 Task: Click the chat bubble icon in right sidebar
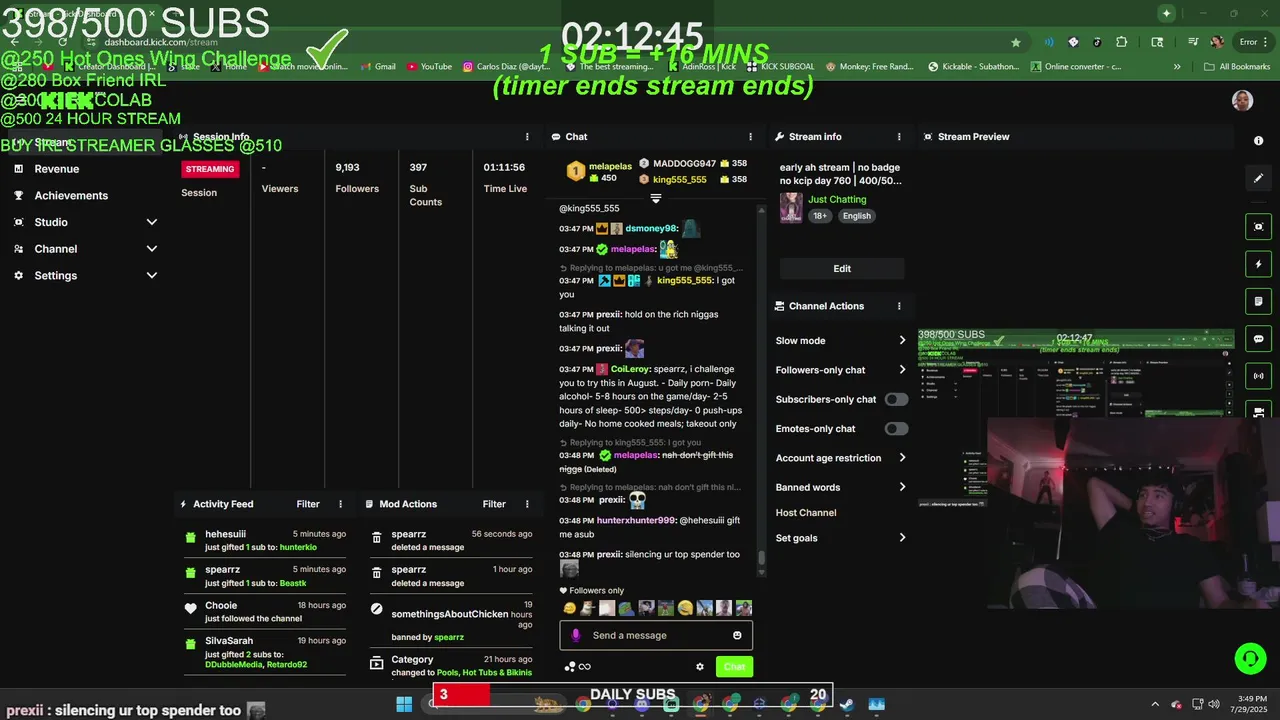(1259, 339)
